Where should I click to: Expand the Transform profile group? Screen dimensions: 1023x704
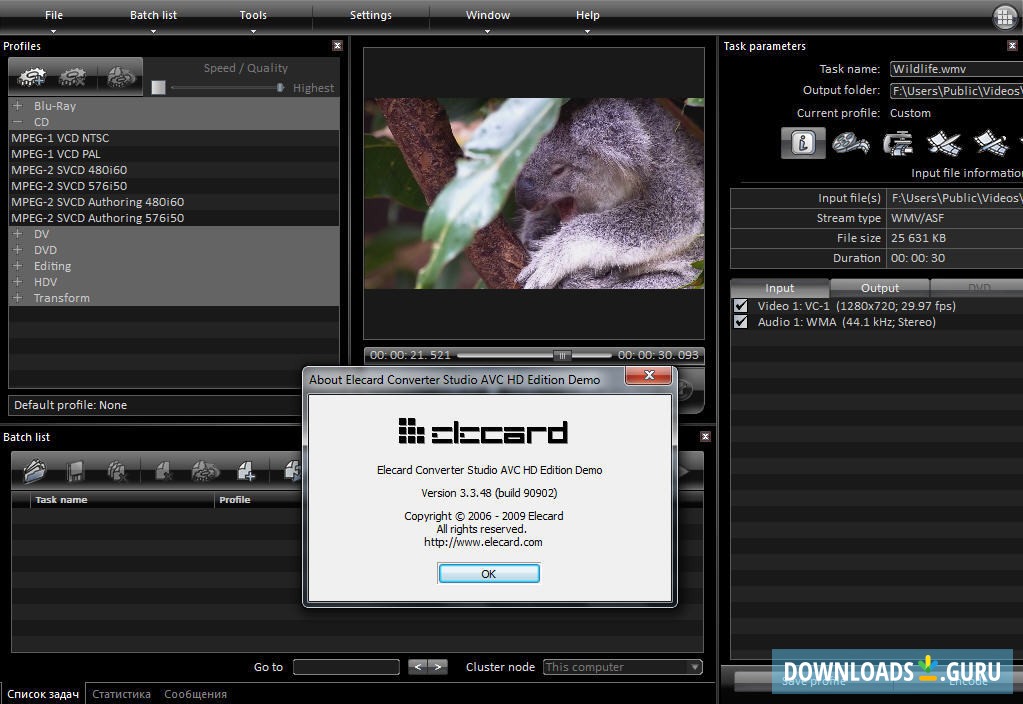pos(18,298)
